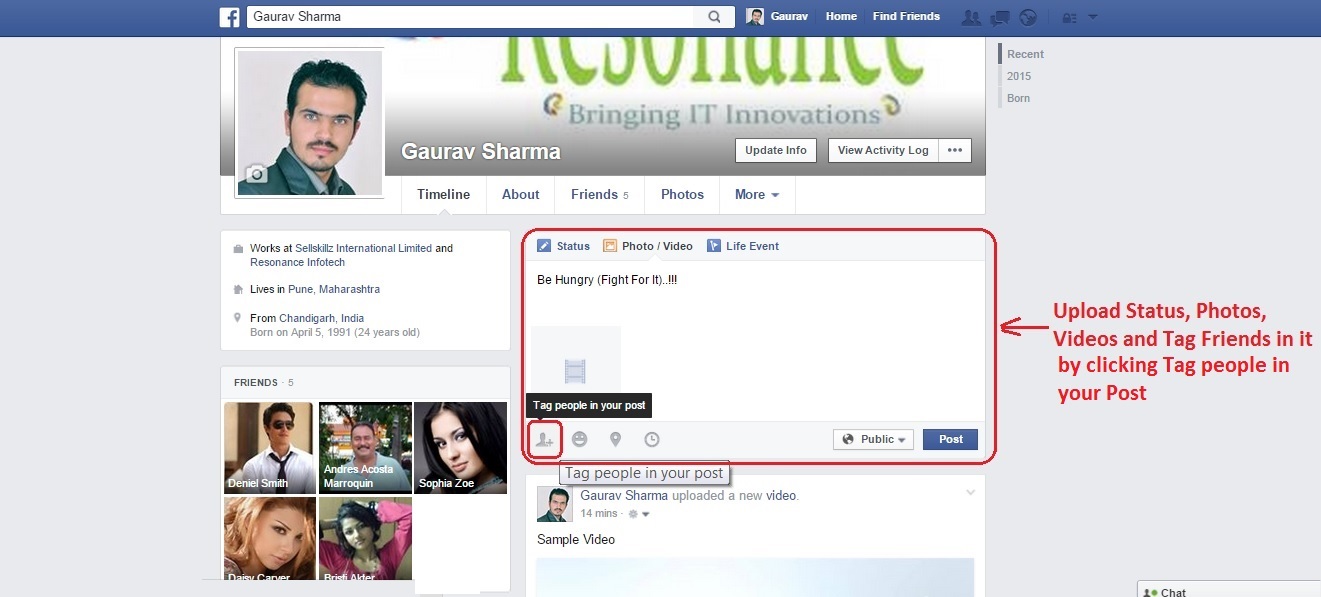Open Andres Acosta Marroquin's friend thumbnail
Image resolution: width=1321 pixels, height=597 pixels.
point(365,448)
